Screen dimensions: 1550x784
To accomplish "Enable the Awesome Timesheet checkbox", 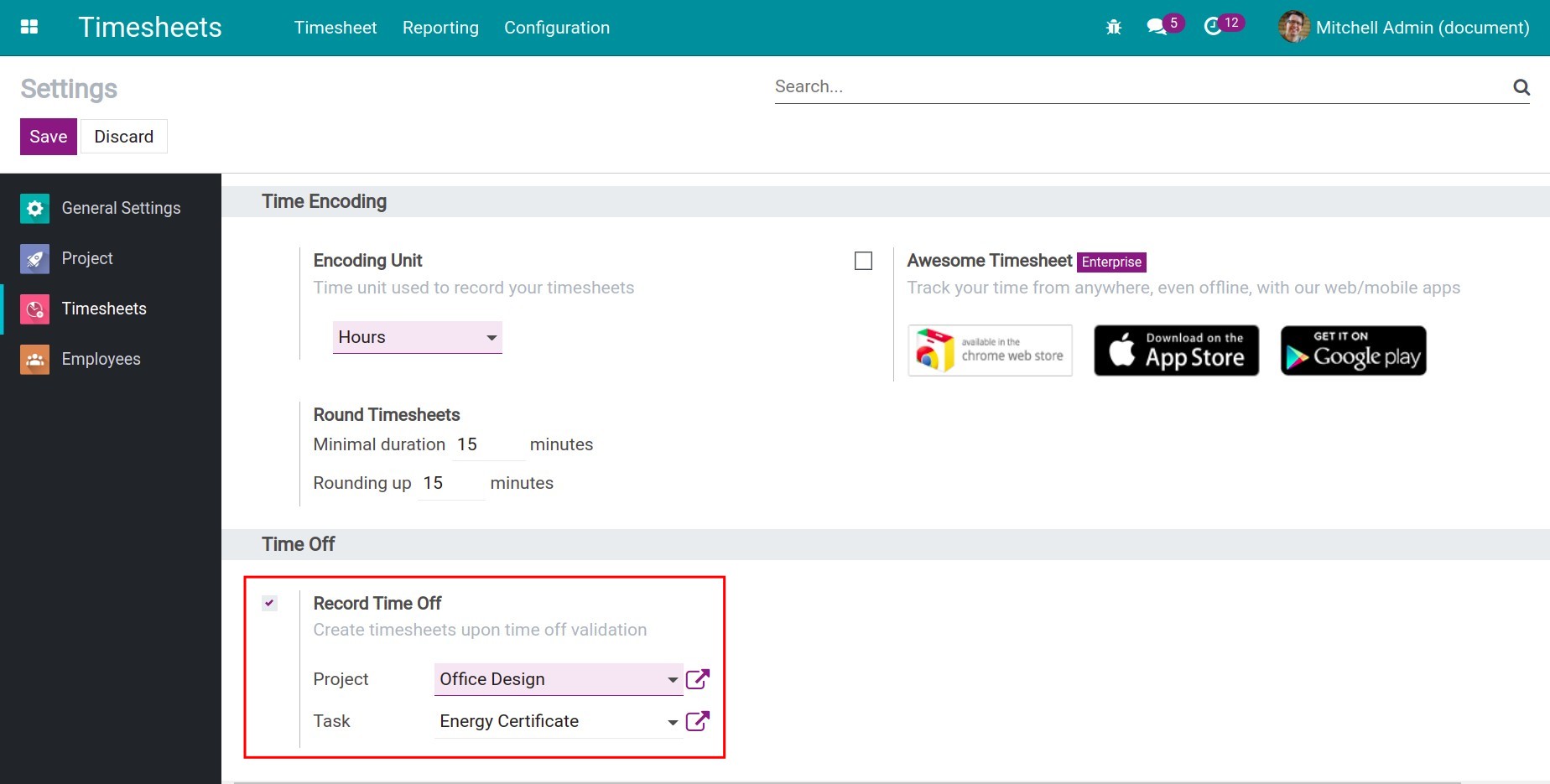I will (863, 262).
